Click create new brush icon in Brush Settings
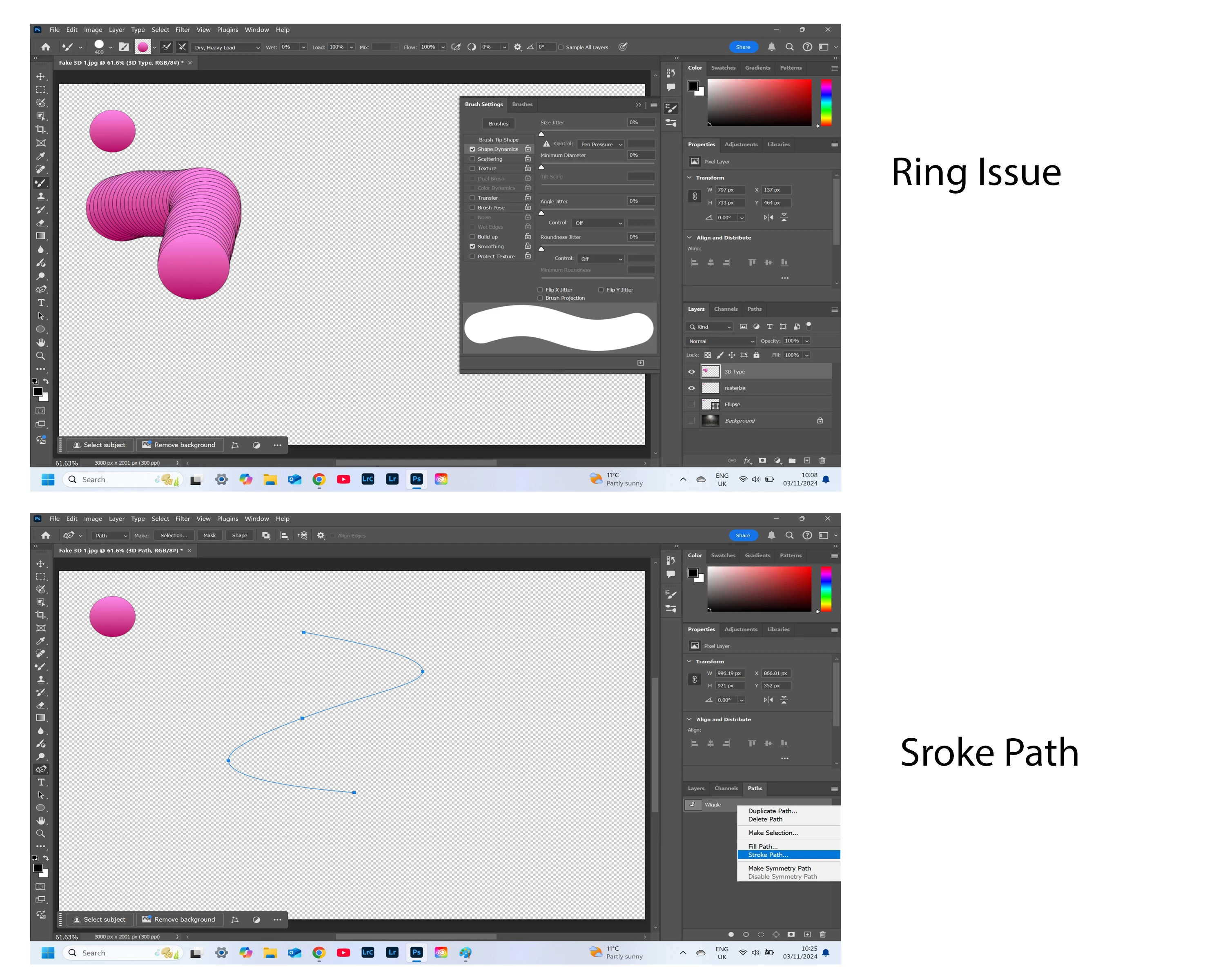Viewport: 1225px width, 980px height. click(x=640, y=363)
